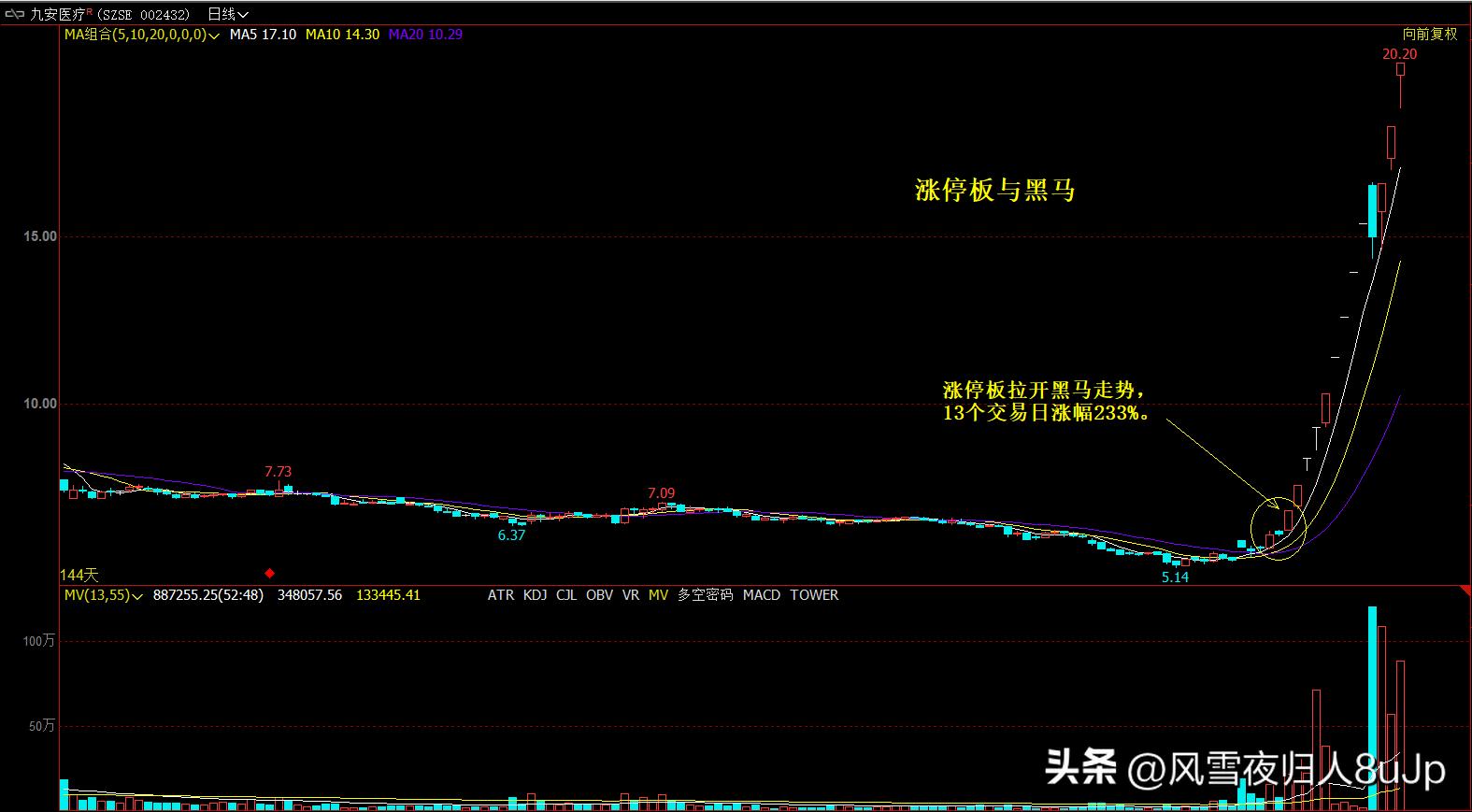Screen dimensions: 1472x812
Task: Click the tallest cyan volume bar
Action: pyautogui.click(x=1372, y=708)
